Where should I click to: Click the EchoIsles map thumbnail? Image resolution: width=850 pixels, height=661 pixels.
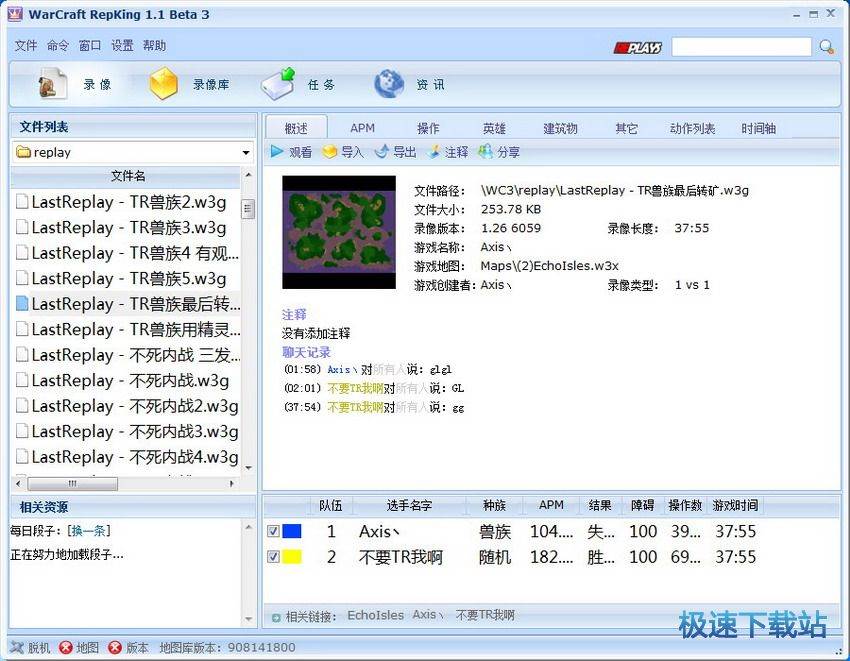pos(339,233)
